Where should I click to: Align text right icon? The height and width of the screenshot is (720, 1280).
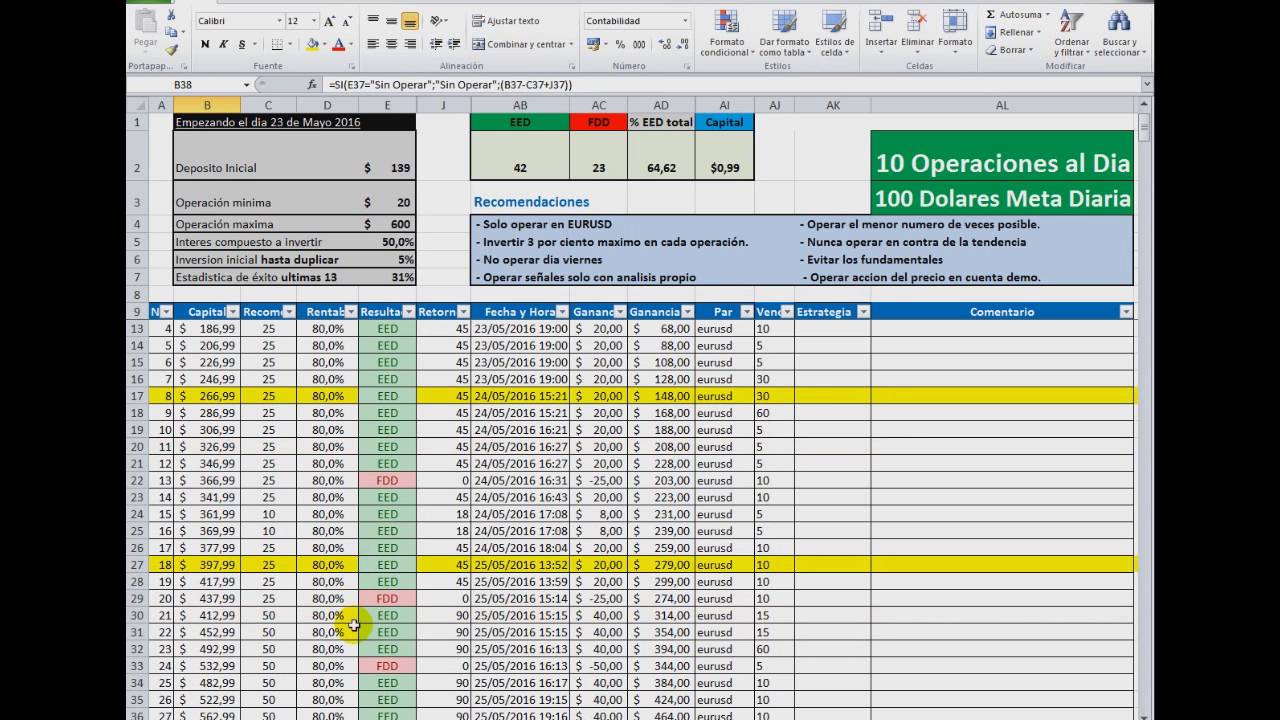click(x=409, y=44)
